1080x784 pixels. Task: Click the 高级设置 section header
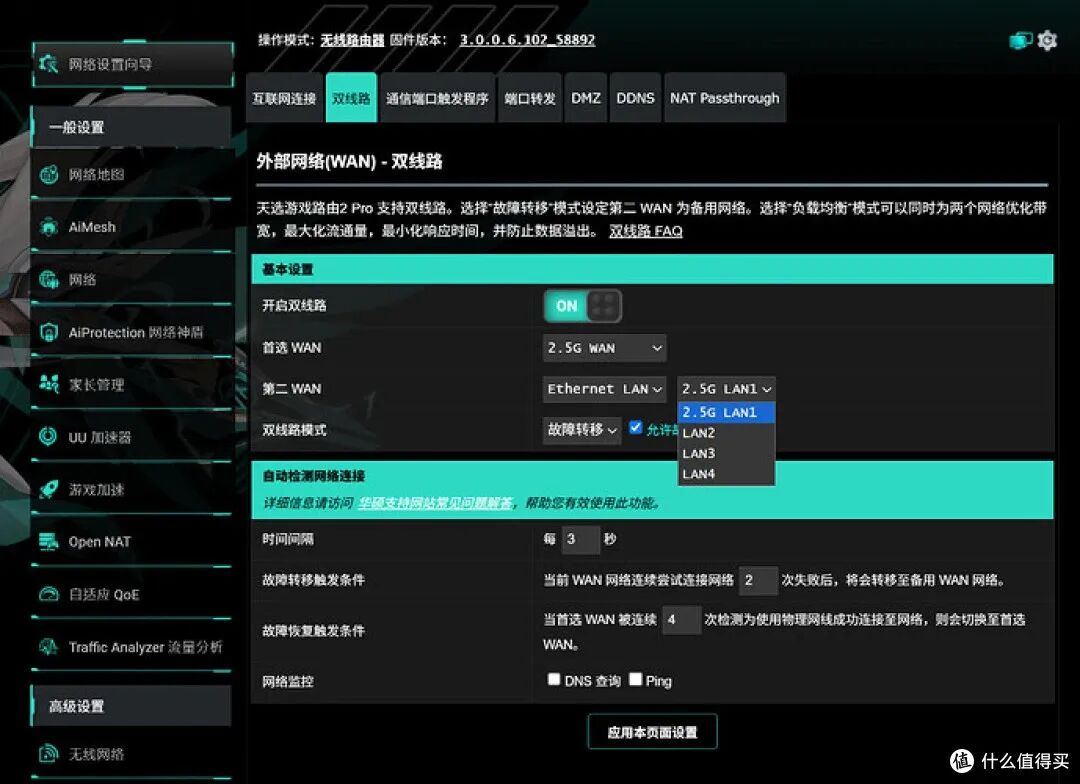pos(131,706)
